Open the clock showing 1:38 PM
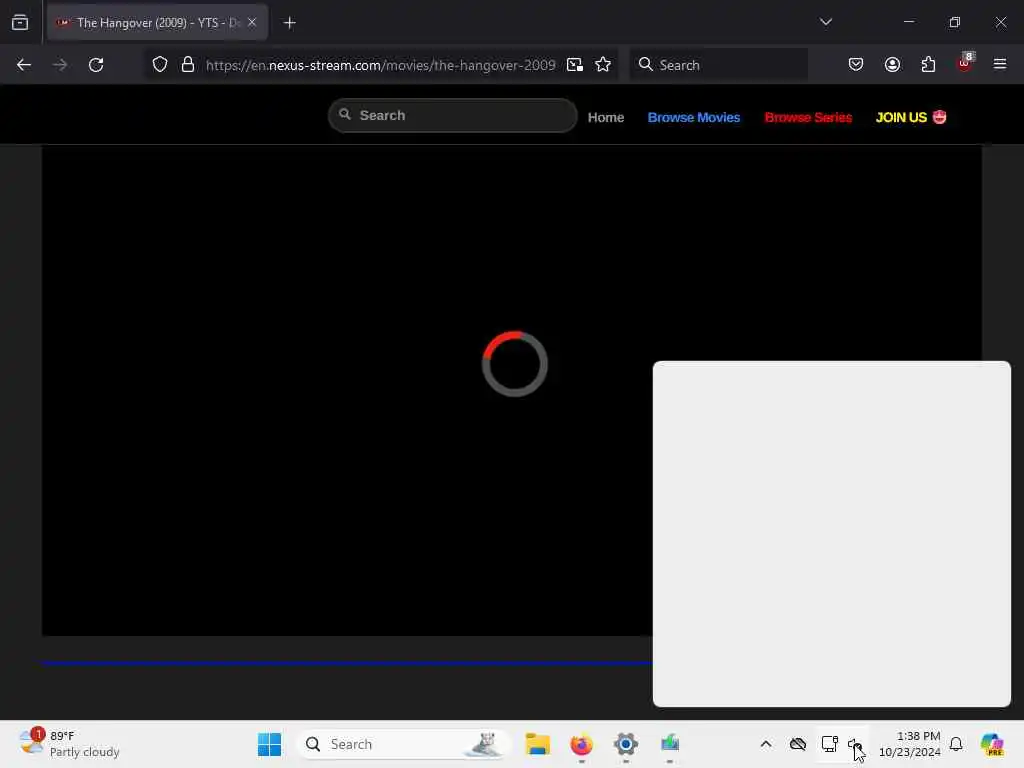Viewport: 1024px width, 768px height. pyautogui.click(x=910, y=744)
